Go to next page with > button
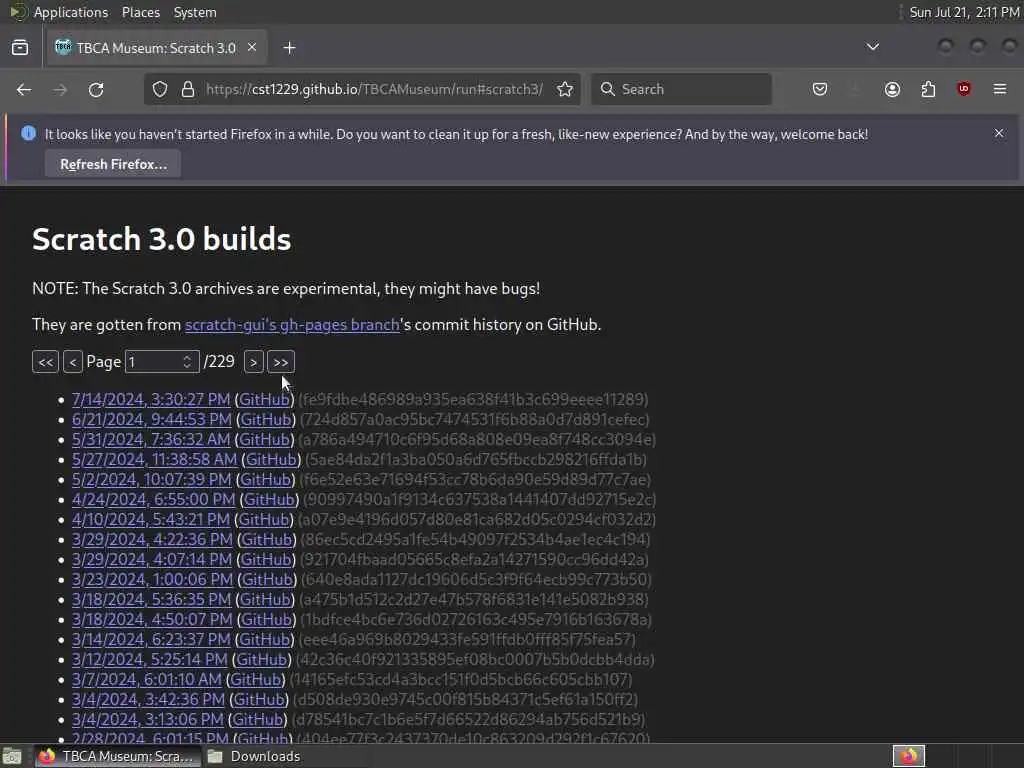 253,362
